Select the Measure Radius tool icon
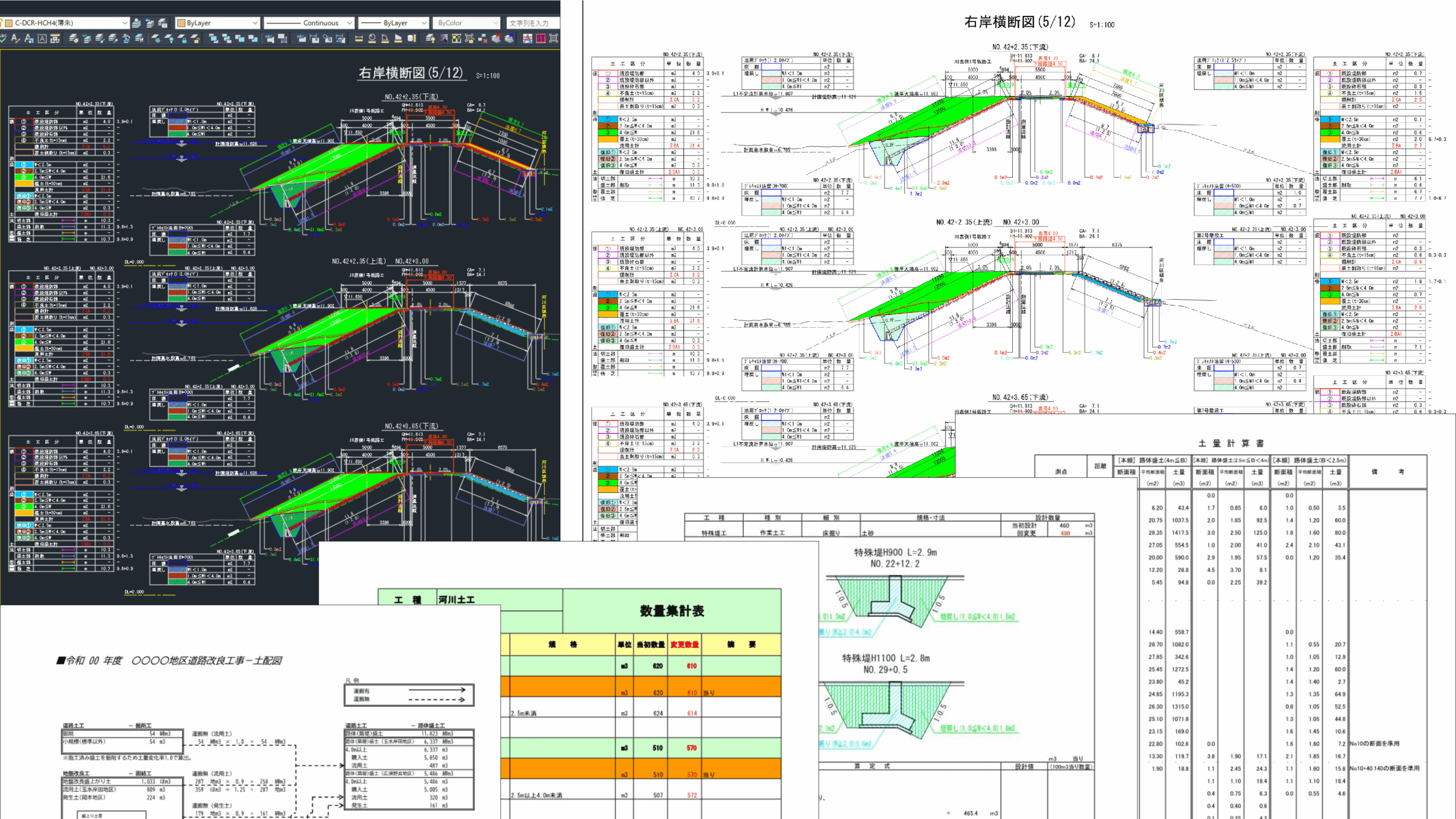This screenshot has height=819, width=1456. point(372,38)
